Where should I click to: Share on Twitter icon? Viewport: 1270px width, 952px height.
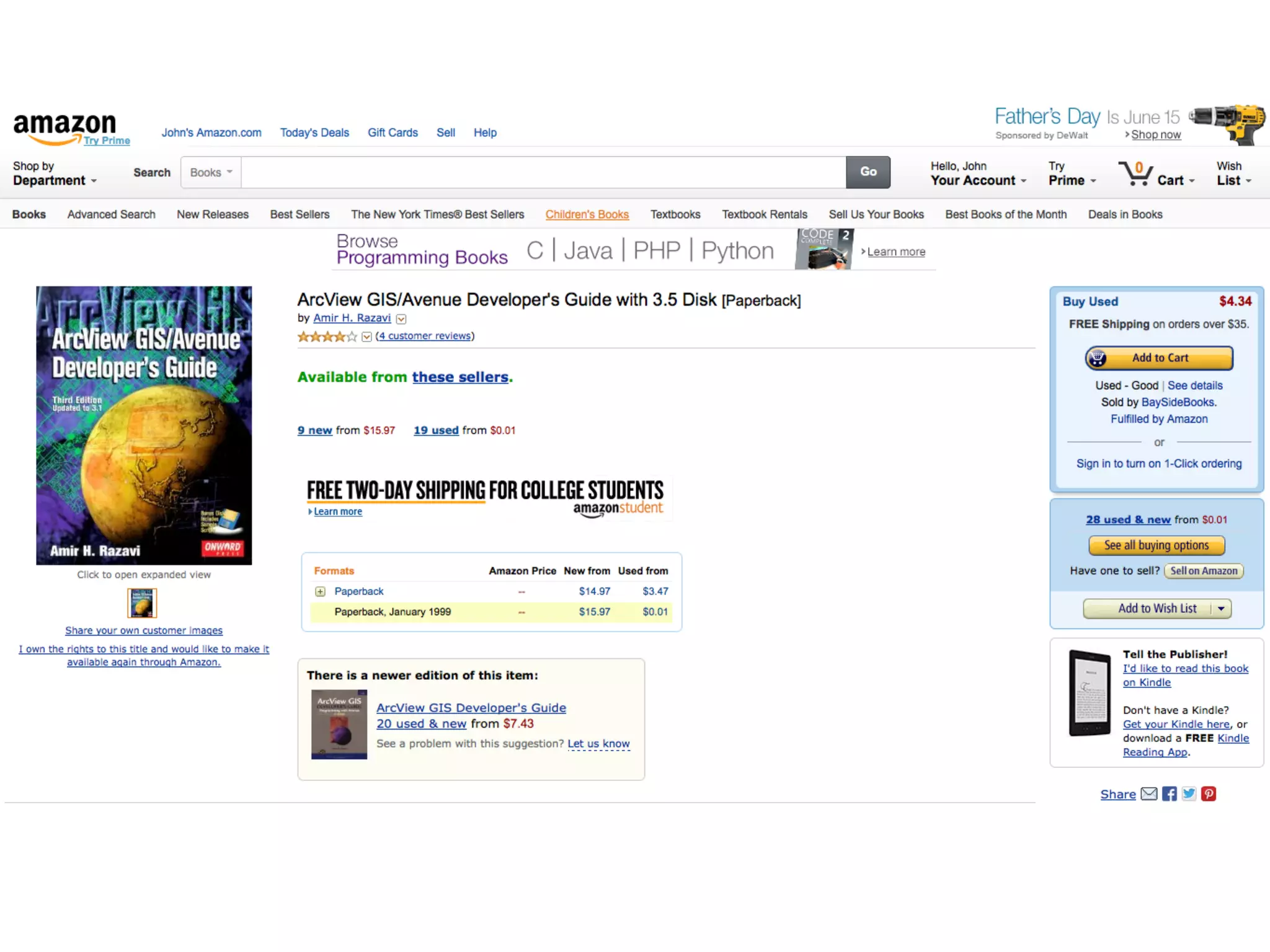coord(1189,794)
